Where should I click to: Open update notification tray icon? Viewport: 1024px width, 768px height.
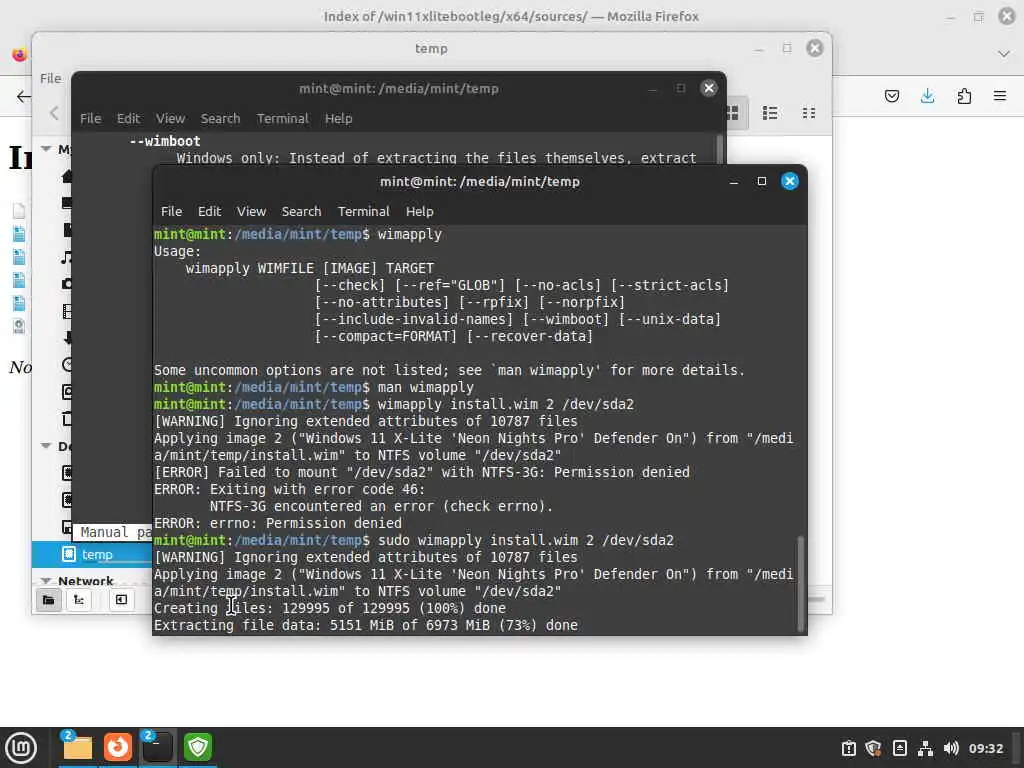(x=848, y=748)
